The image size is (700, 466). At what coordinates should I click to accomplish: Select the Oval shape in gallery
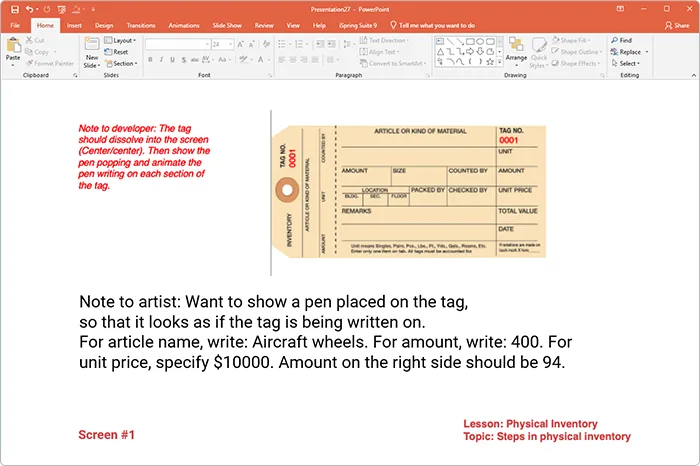coord(480,42)
